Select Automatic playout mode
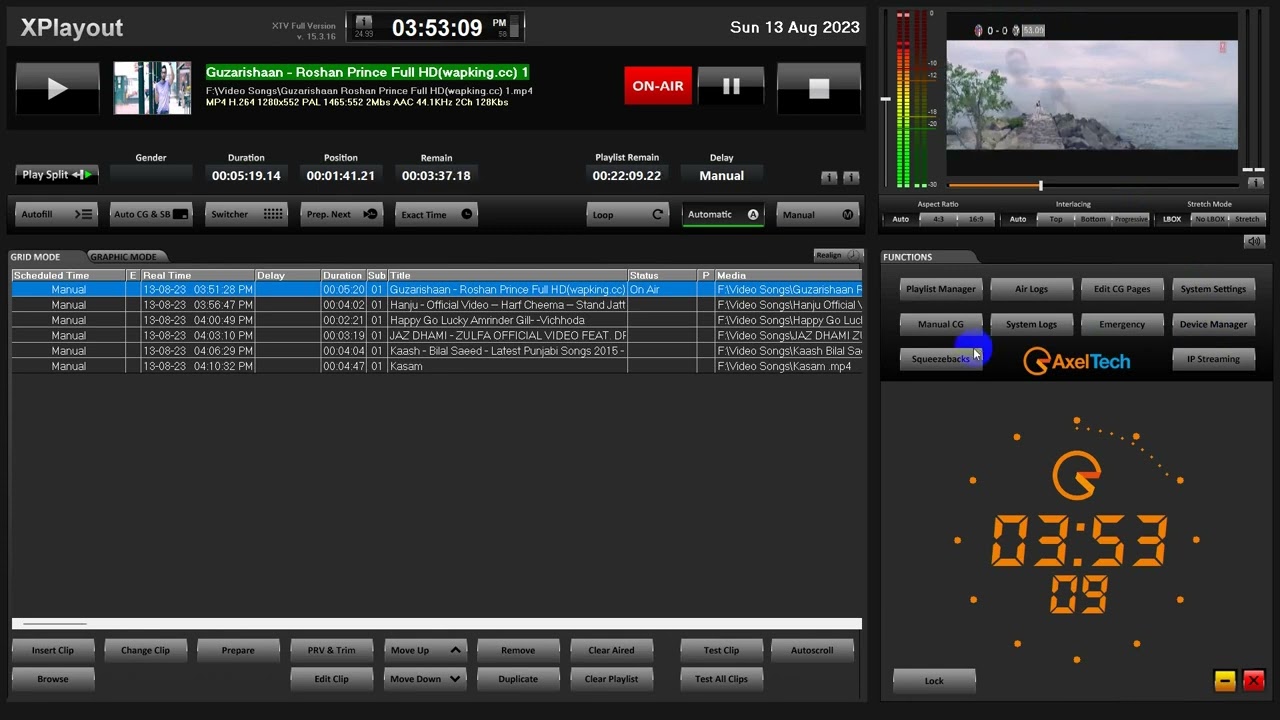This screenshot has width=1280, height=720. (x=723, y=214)
